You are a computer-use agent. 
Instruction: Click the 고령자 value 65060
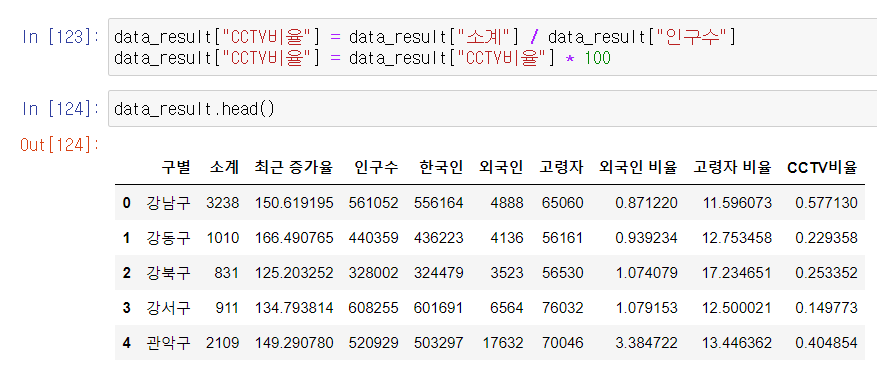pos(563,203)
